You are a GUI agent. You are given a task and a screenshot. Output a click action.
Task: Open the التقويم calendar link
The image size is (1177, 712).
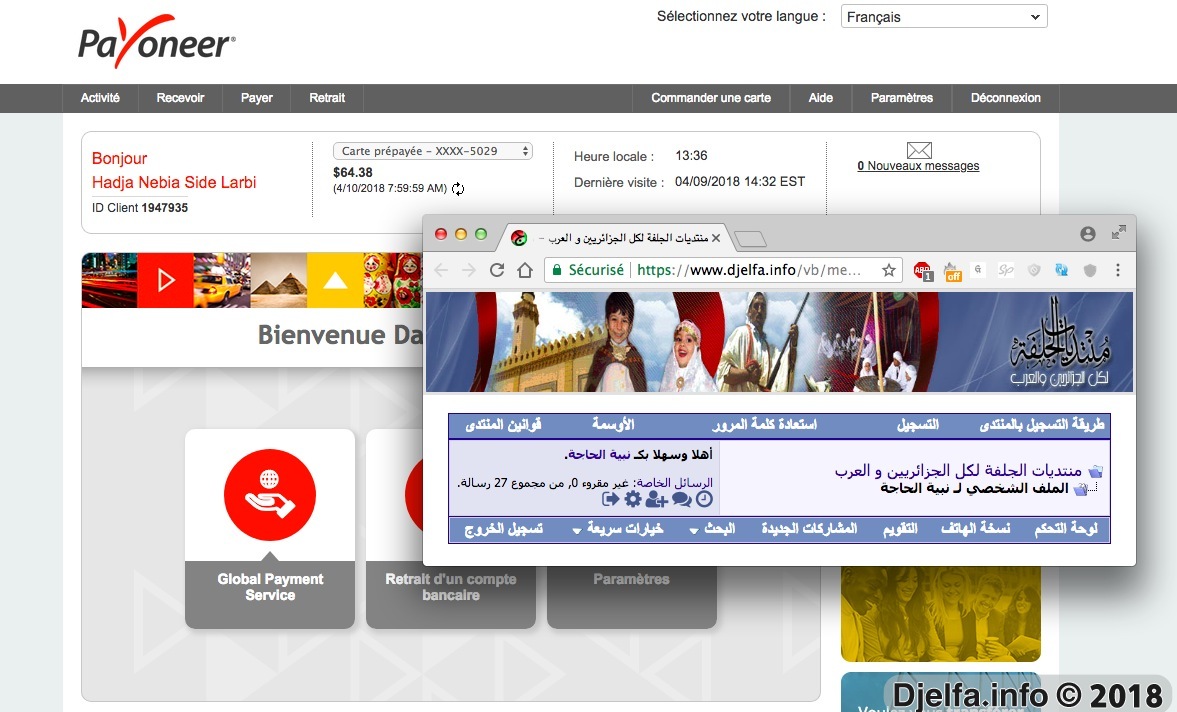(x=900, y=530)
